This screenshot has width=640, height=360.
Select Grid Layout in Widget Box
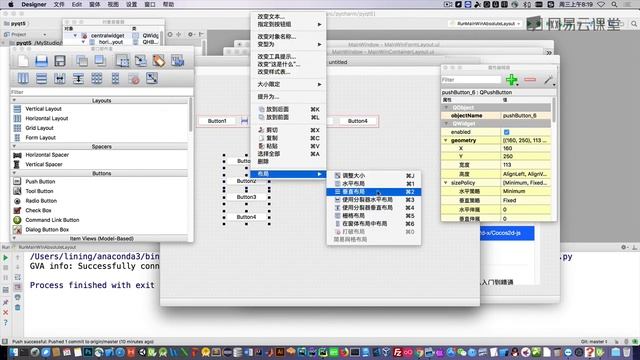click(x=40, y=128)
